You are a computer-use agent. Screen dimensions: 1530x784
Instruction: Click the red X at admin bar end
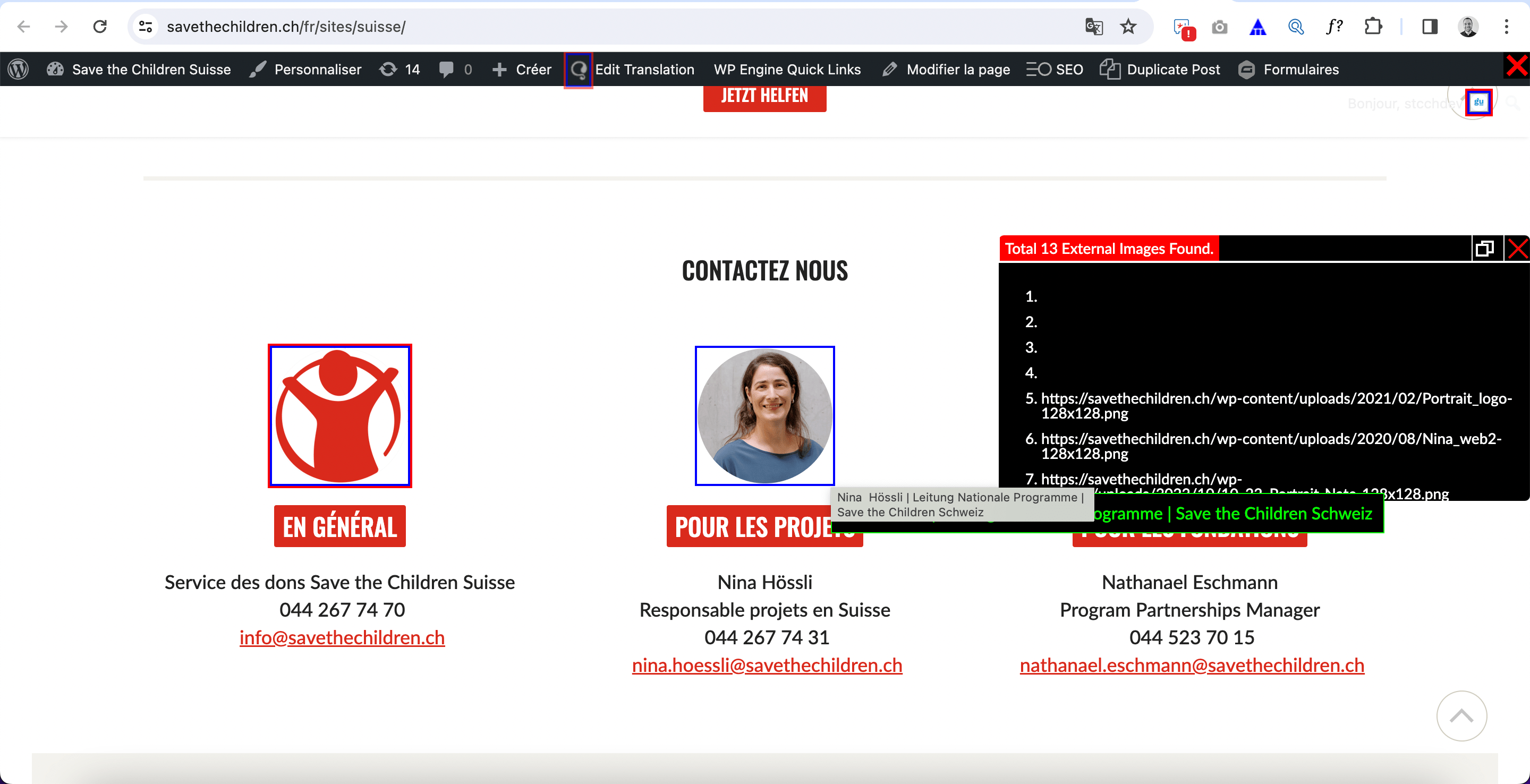1516,66
